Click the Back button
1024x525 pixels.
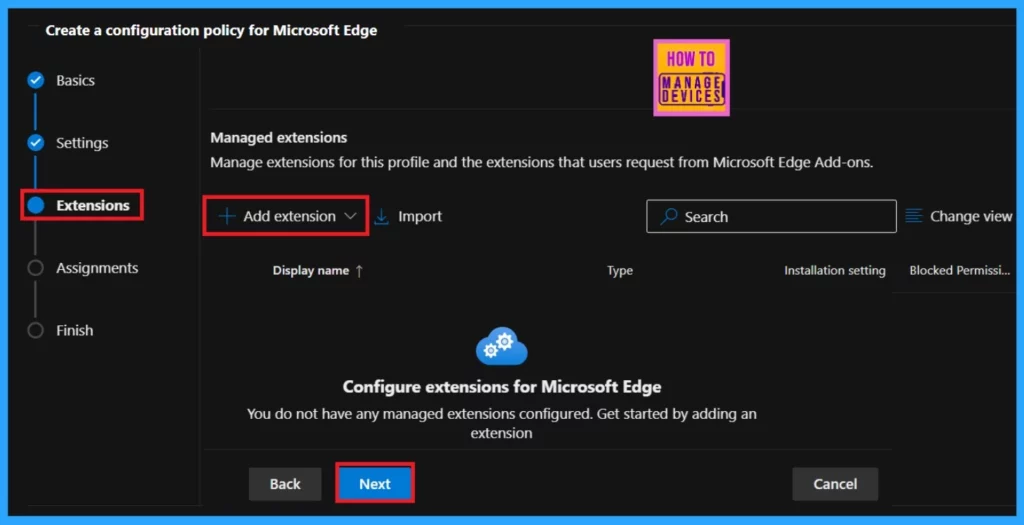(285, 484)
